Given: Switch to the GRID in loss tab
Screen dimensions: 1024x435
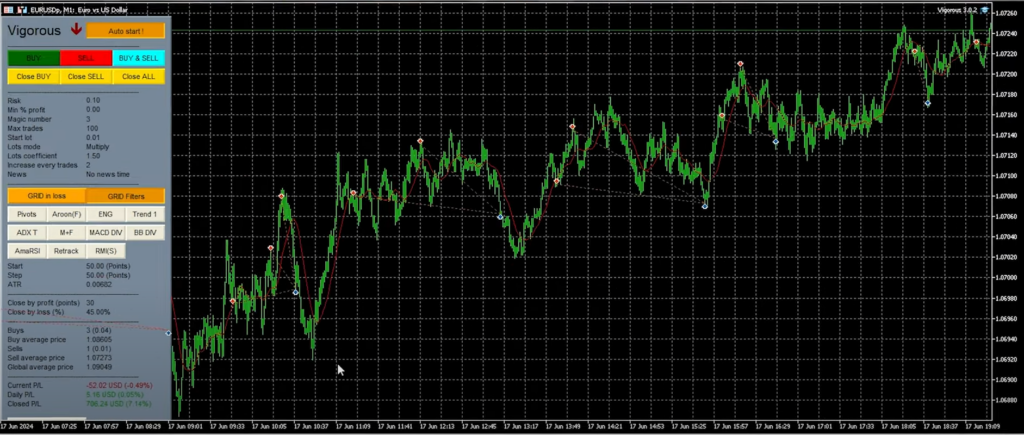Looking at the screenshot, I should pos(45,196).
